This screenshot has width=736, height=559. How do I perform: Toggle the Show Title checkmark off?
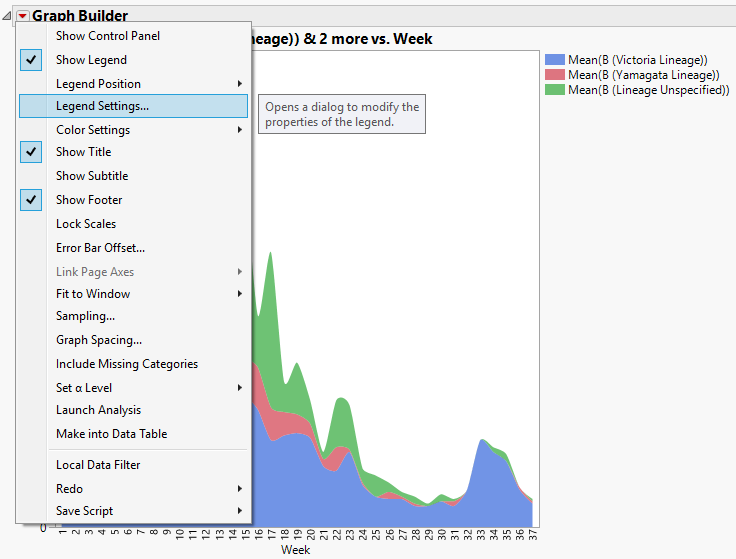point(31,152)
